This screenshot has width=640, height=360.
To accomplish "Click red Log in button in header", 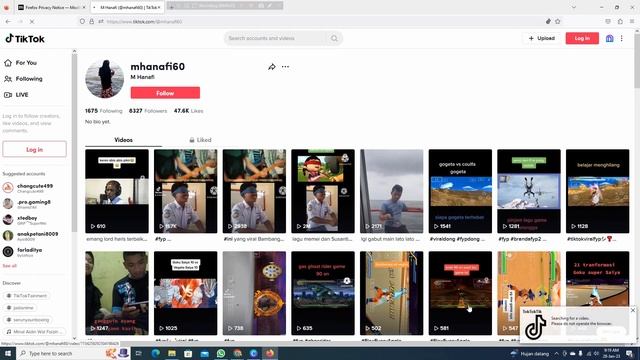I will click(x=582, y=38).
